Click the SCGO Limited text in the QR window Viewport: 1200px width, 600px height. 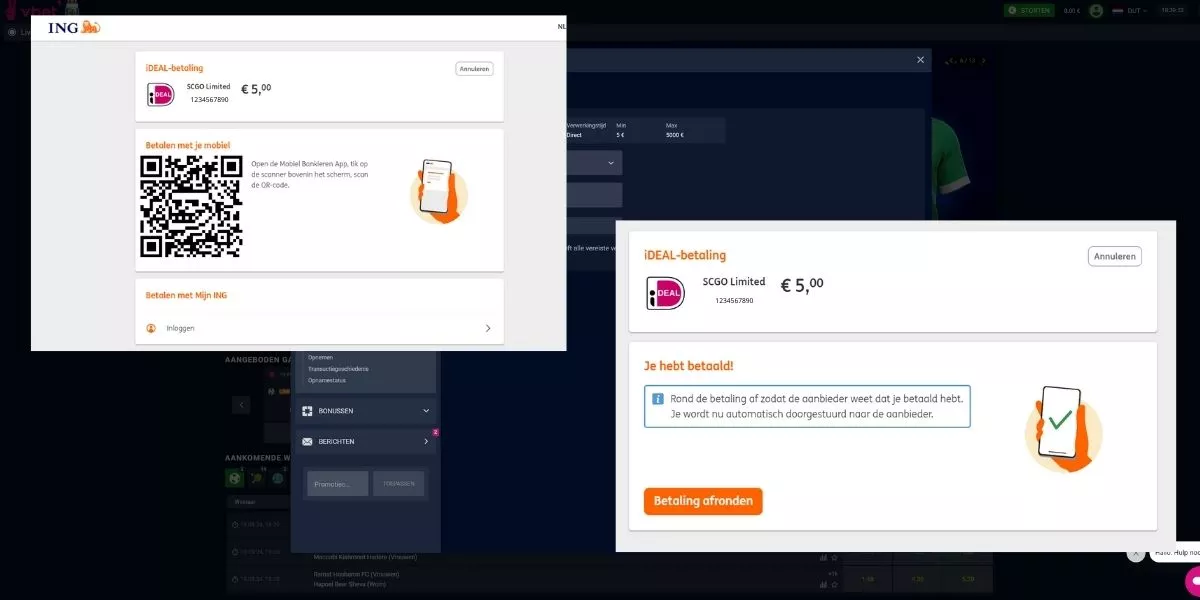(209, 87)
